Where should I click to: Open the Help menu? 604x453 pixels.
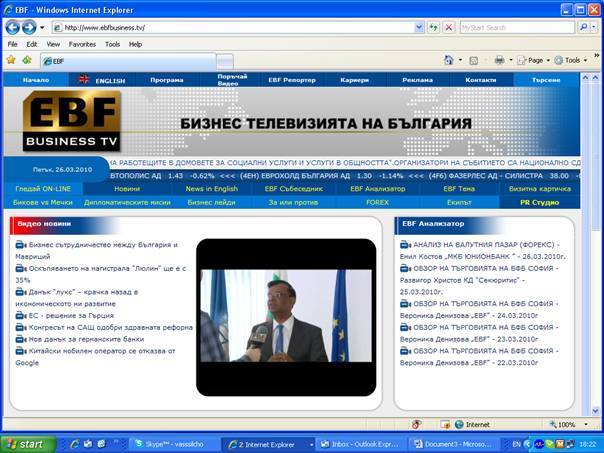pos(135,44)
